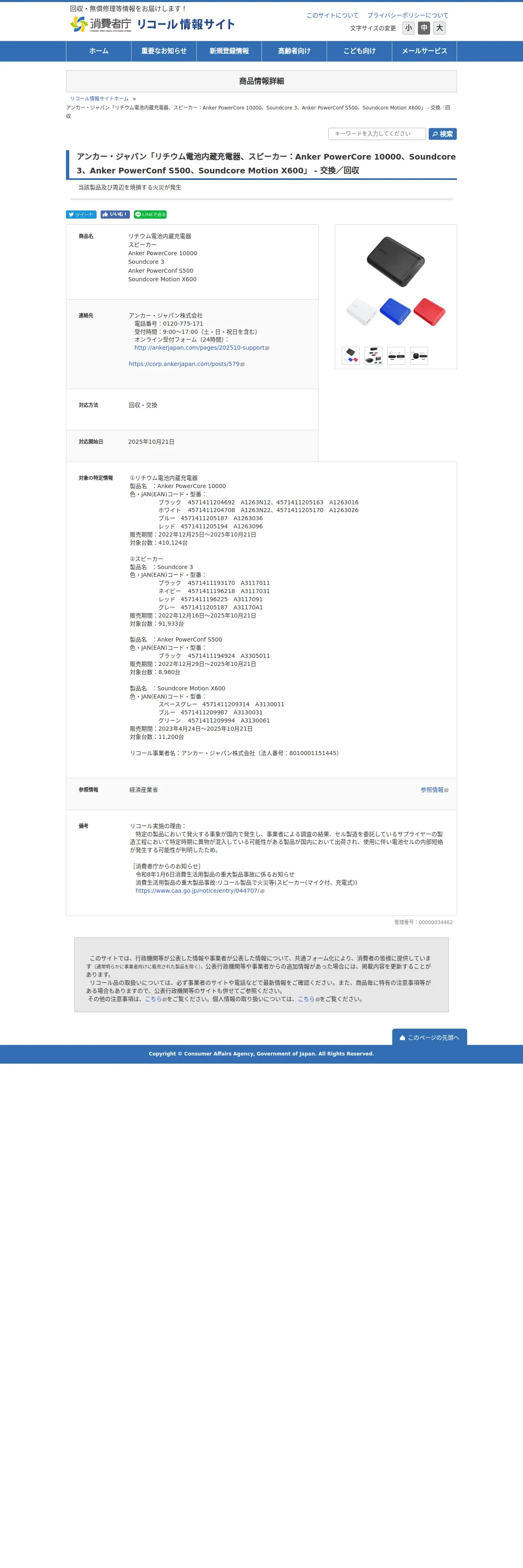
Task: Click the 検索 search button
Action: (443, 134)
